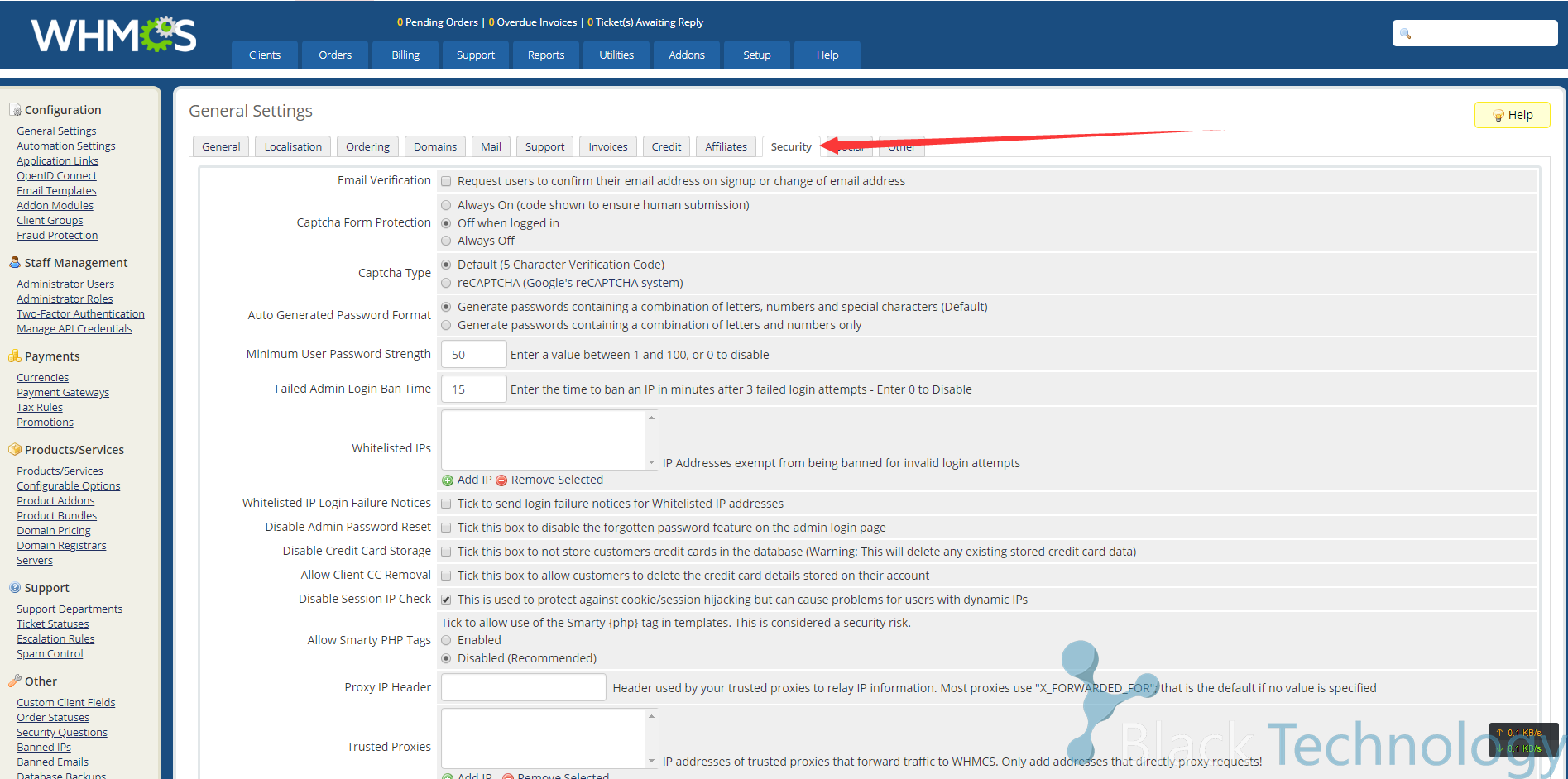1568x779 pixels.
Task: Select reCAPTCHA captcha type option
Action: 447,284
